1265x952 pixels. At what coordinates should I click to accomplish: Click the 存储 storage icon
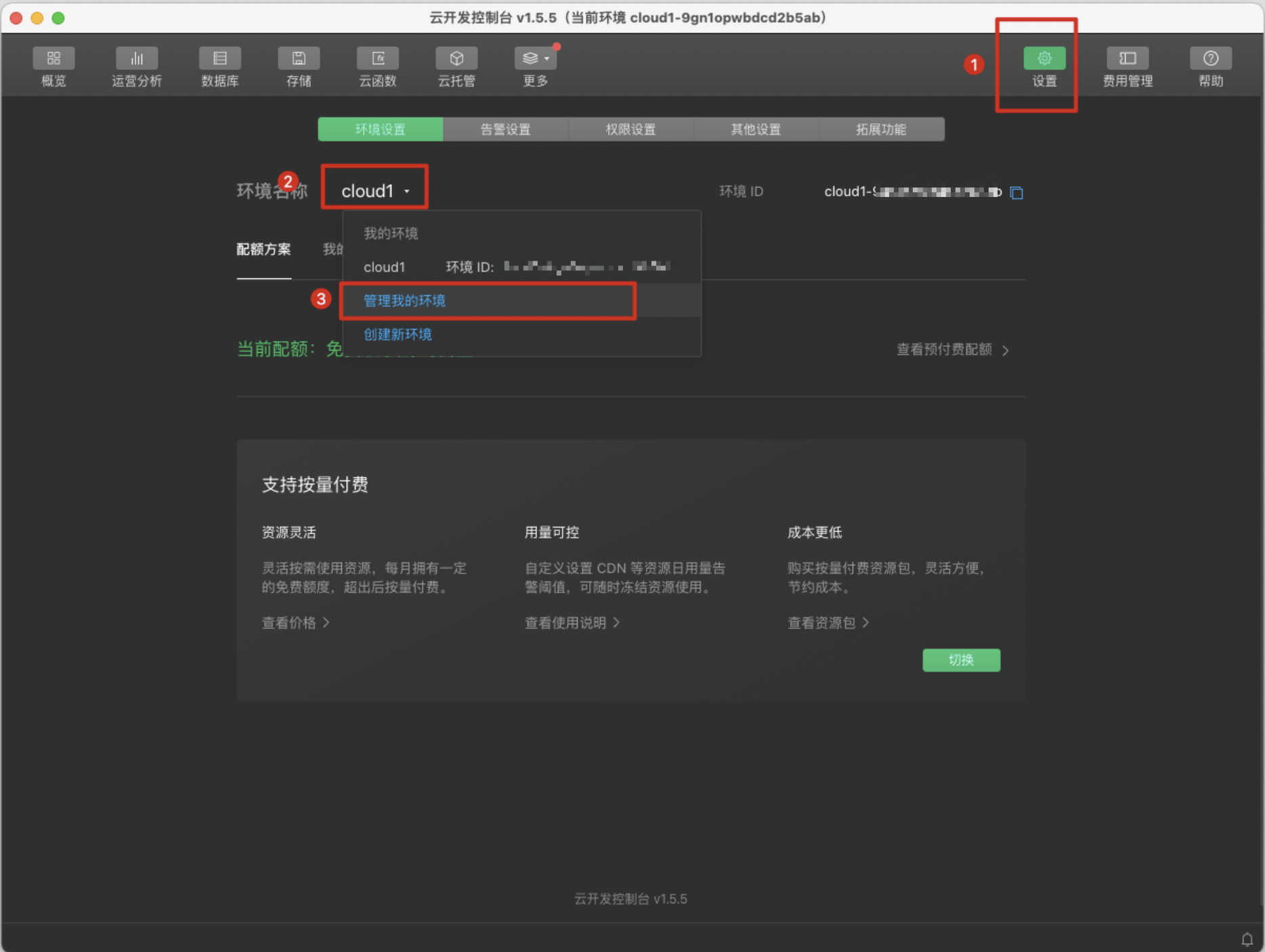(x=298, y=66)
